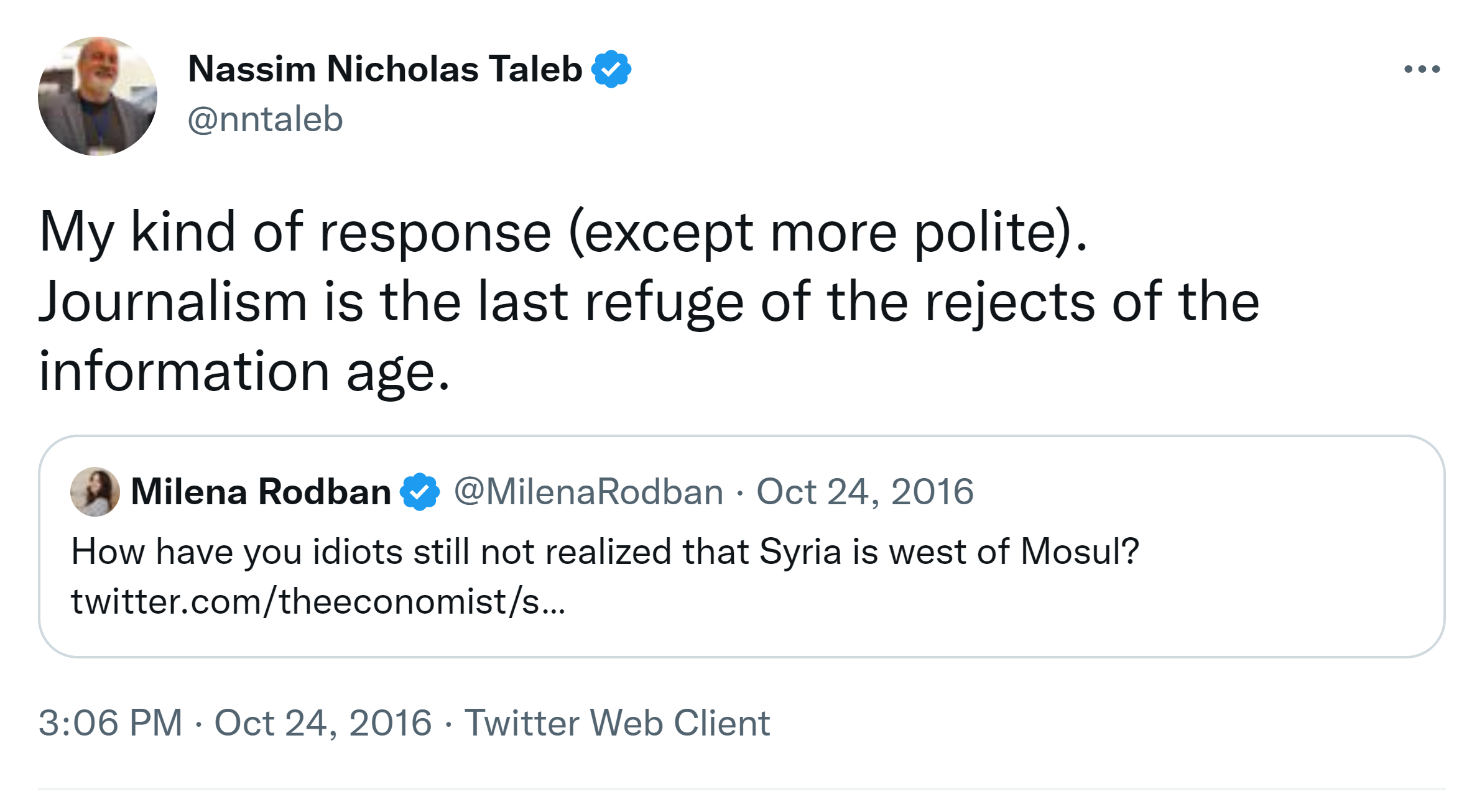Click the phrase "(except more polite)"
The image size is (1477, 812).
pos(827,232)
